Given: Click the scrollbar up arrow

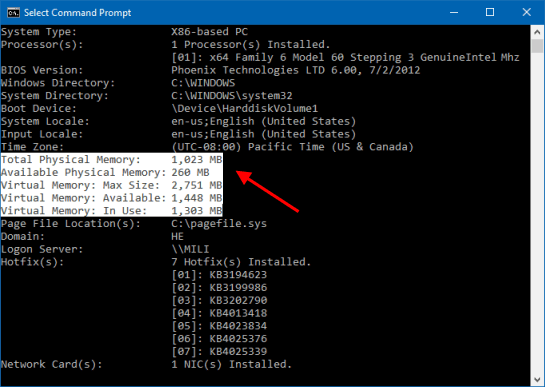Looking at the screenshot, I should pos(537,32).
